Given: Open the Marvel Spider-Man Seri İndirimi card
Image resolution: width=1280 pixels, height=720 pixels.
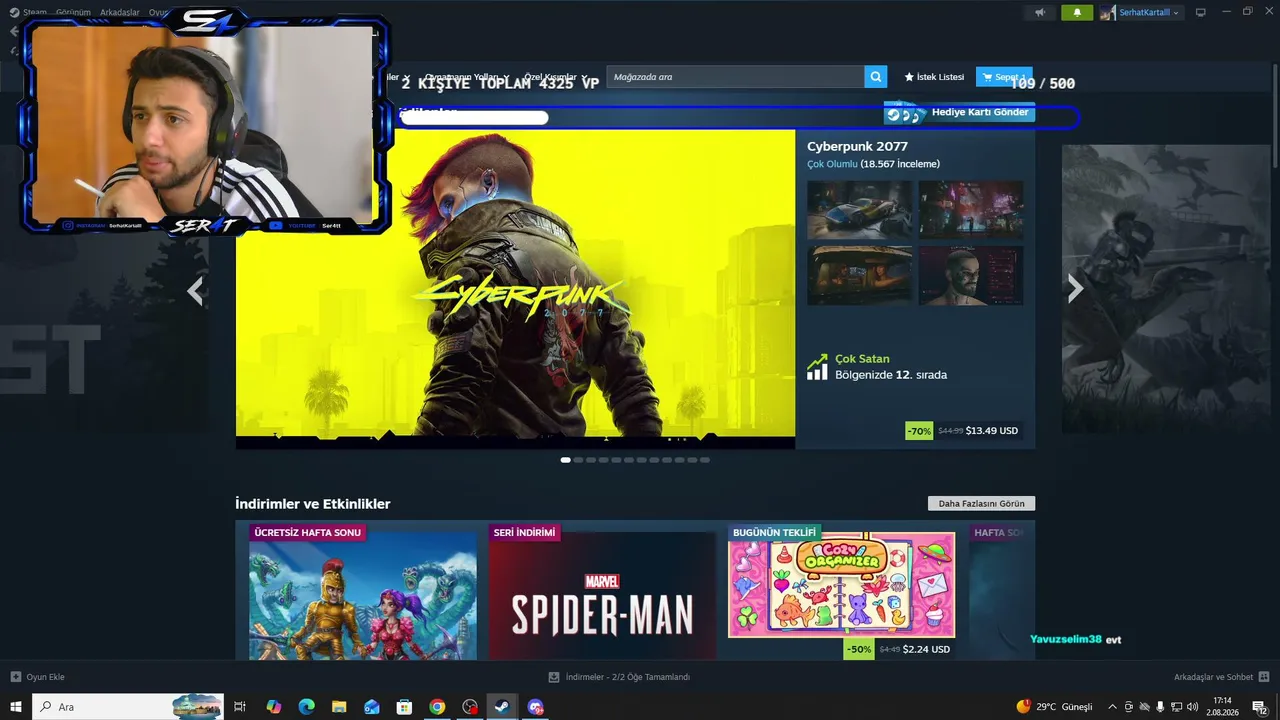Looking at the screenshot, I should point(602,592).
